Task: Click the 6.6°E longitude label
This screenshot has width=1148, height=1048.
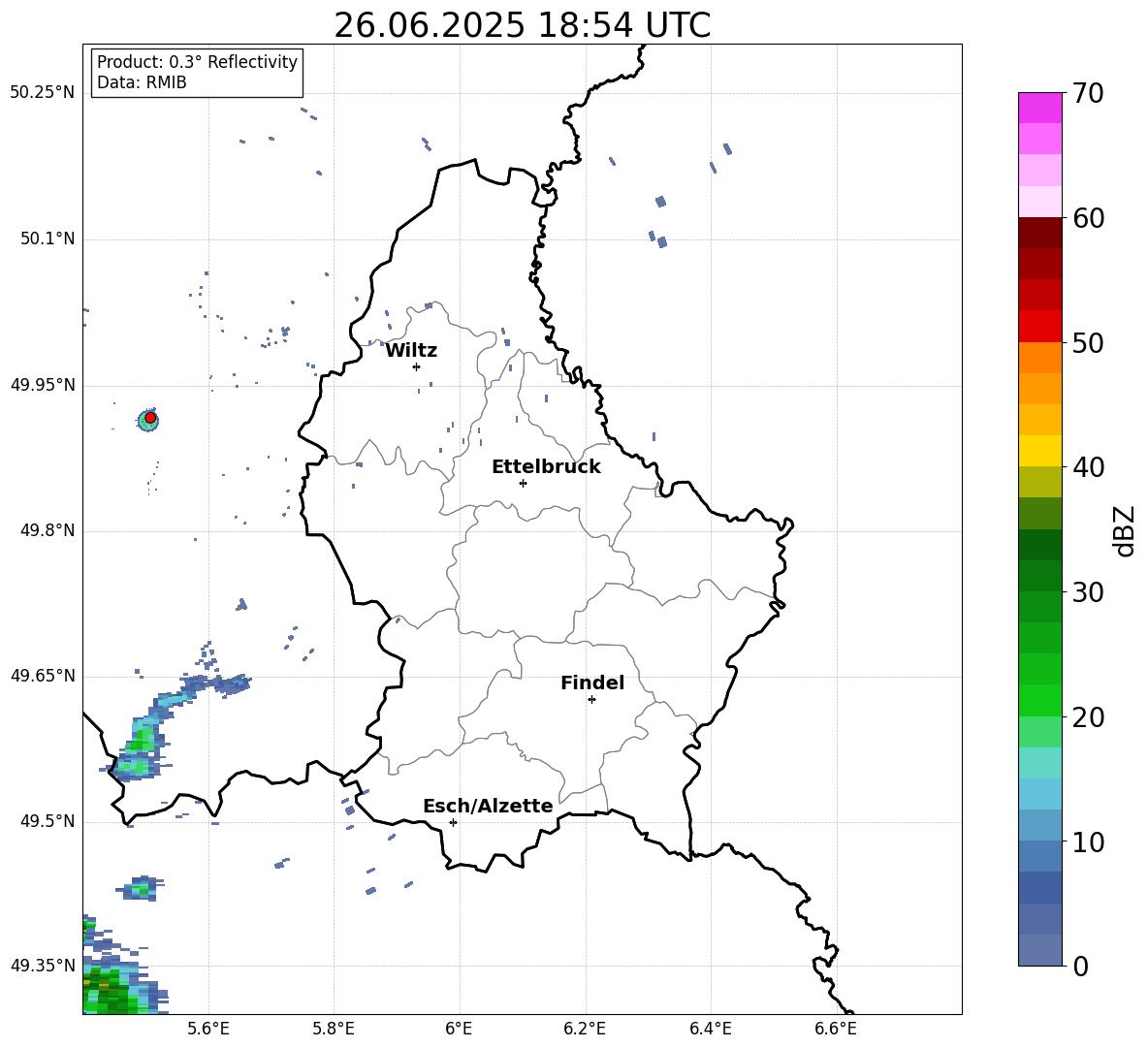Action: click(x=836, y=1029)
